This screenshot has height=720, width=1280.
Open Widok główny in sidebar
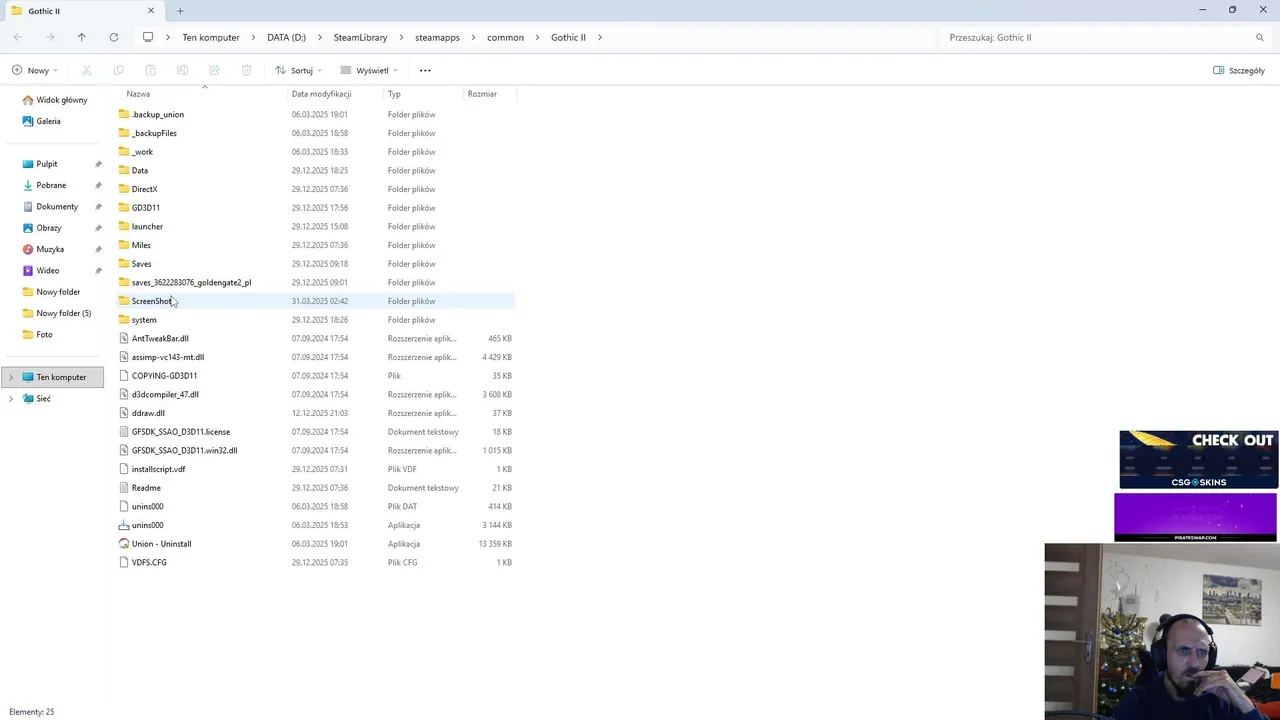click(x=61, y=100)
